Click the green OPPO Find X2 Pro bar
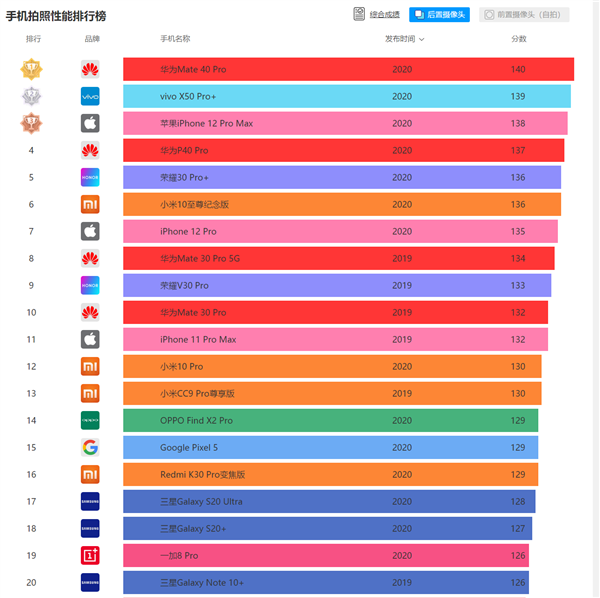600x598 pixels. [x=330, y=420]
